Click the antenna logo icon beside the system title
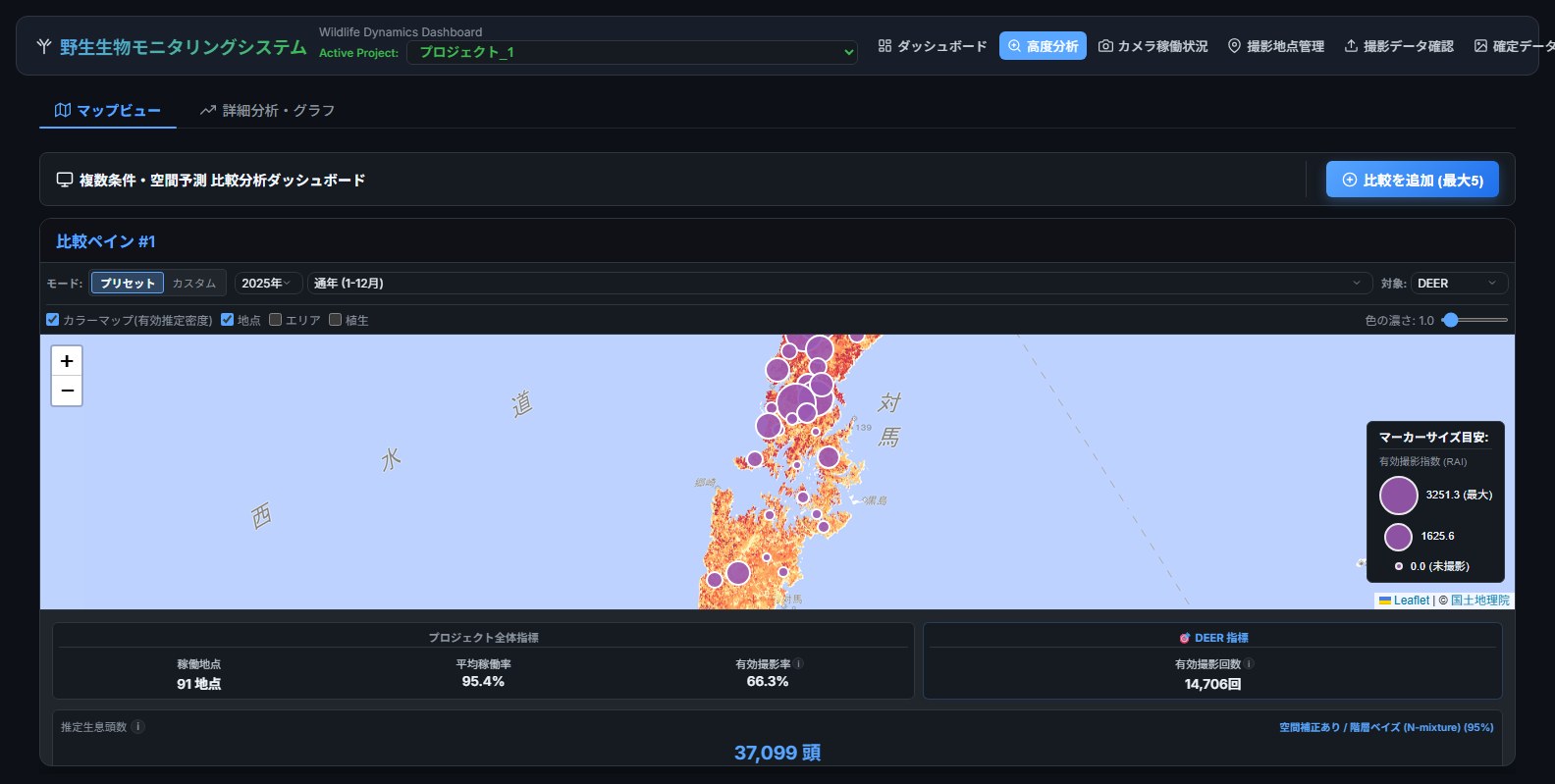The height and width of the screenshot is (784, 1555). (x=44, y=46)
